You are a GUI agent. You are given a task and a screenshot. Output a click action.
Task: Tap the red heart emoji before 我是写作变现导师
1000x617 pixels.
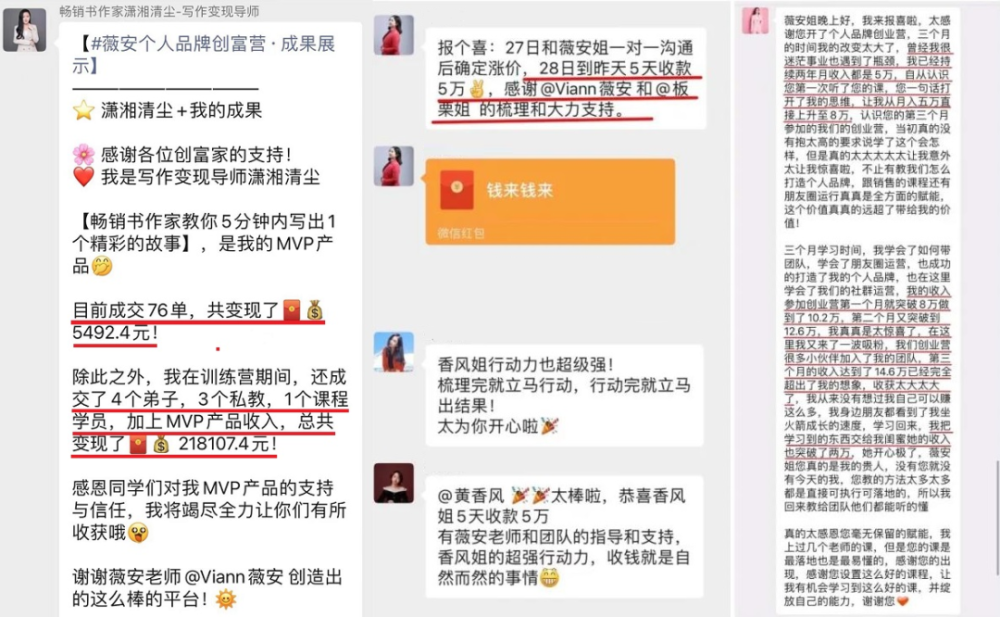click(84, 177)
